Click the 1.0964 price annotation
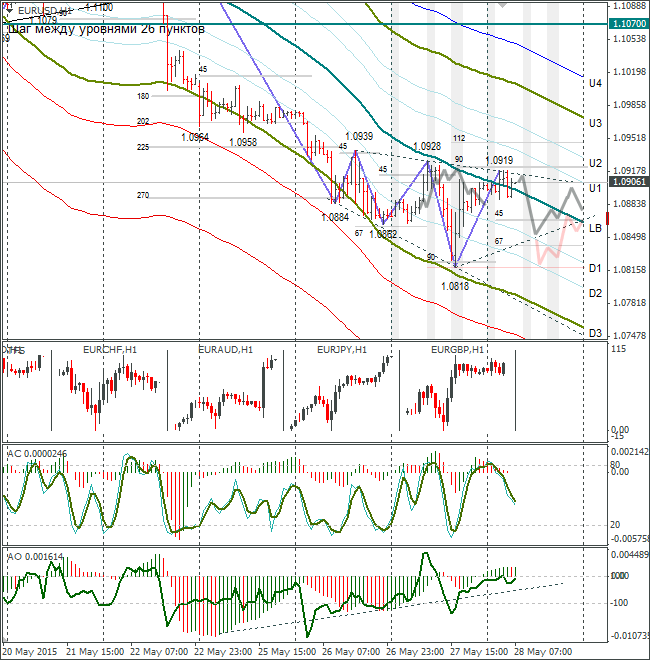Image resolution: width=650 pixels, height=660 pixels. (195, 137)
